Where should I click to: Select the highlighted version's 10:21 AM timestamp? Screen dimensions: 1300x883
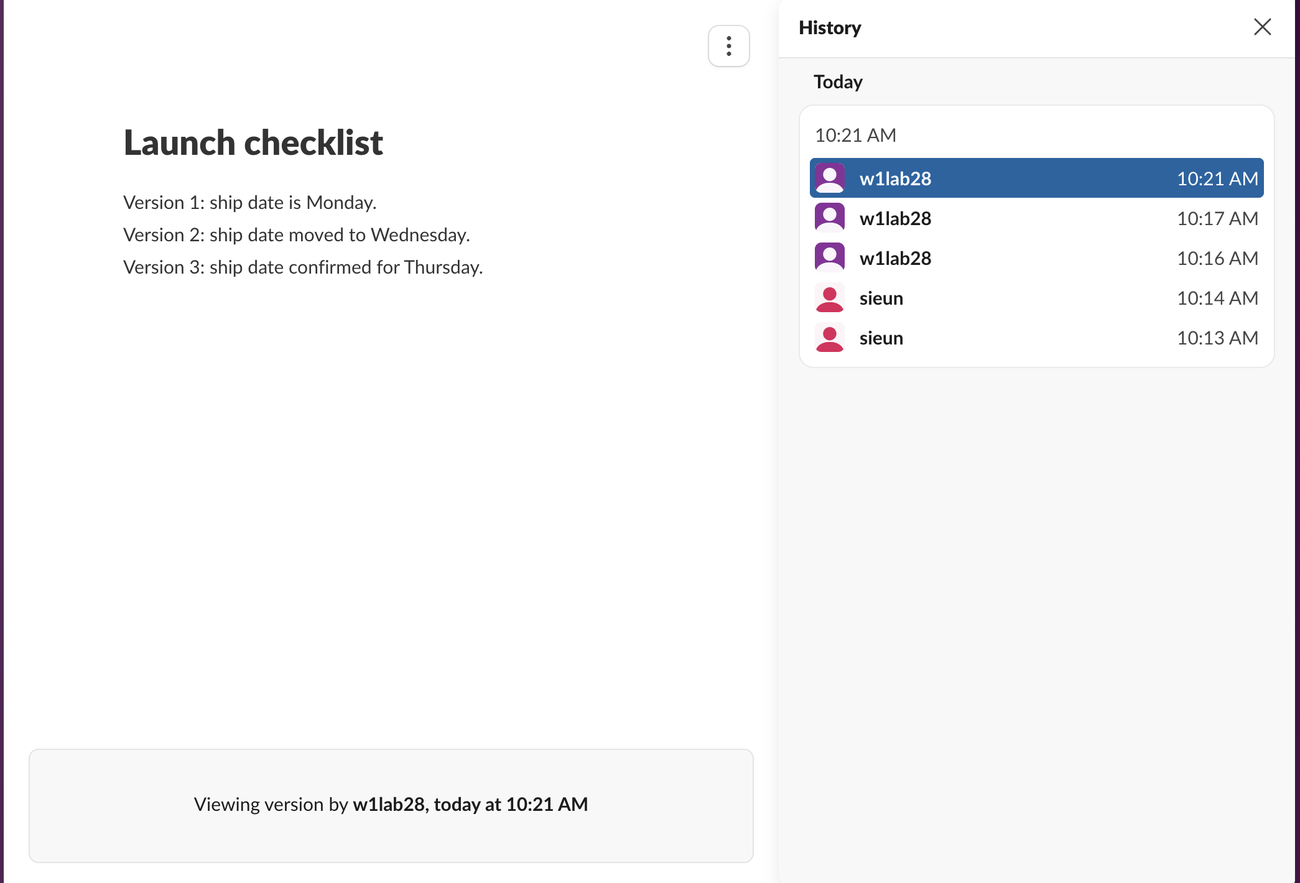click(x=1217, y=178)
